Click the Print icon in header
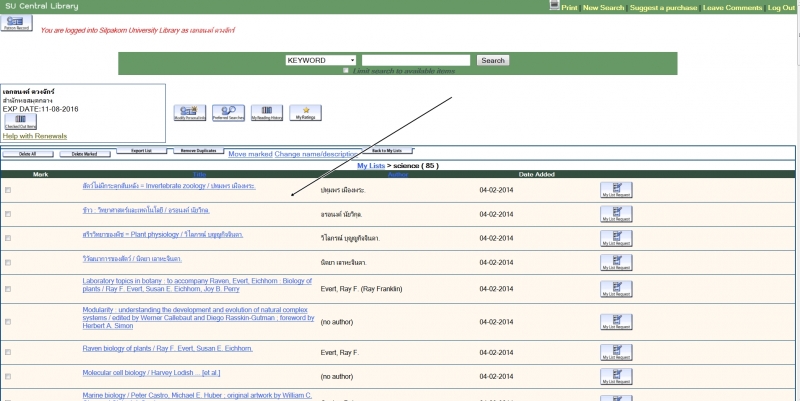 coord(555,6)
